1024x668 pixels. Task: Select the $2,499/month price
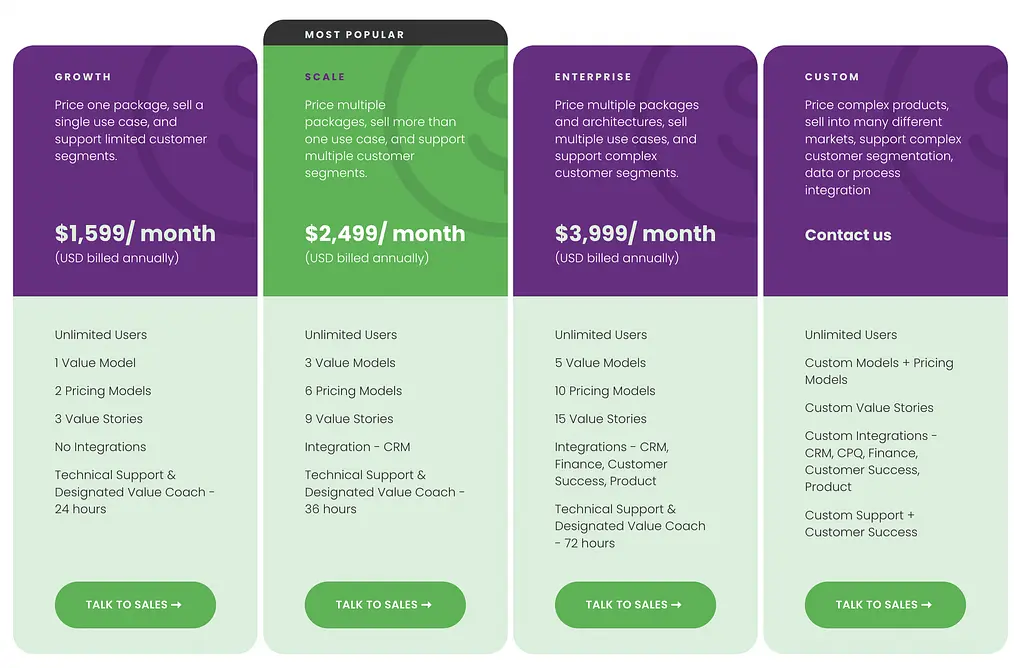coord(385,234)
